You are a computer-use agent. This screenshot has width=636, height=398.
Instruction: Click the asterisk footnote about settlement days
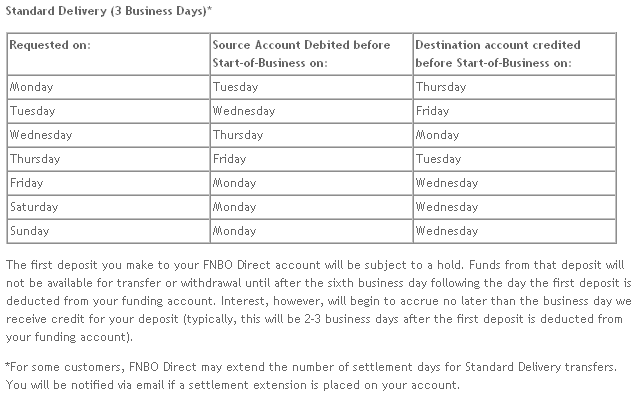click(x=311, y=367)
